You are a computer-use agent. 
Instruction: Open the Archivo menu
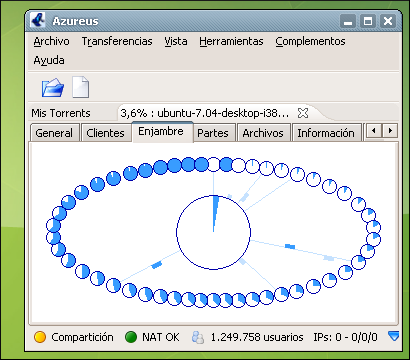coord(51,41)
